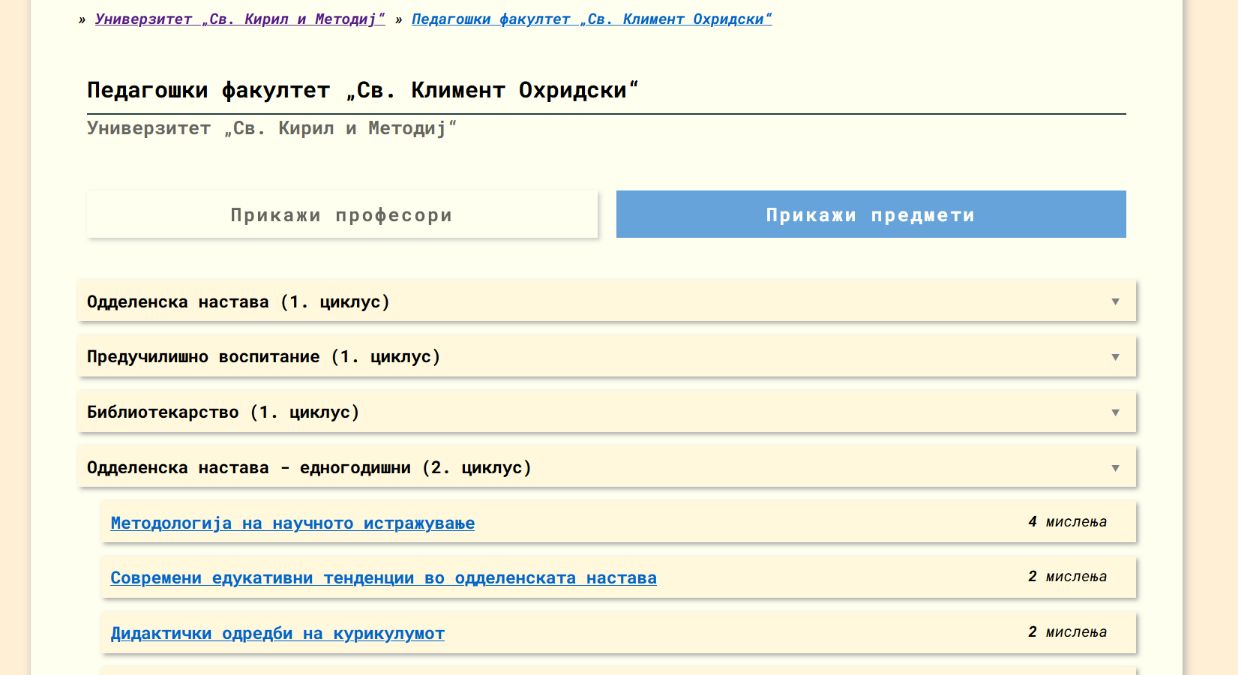Collapse the Одделенска настава - едногодишни section arrow
Viewport: 1238px width, 675px height.
1114,467
